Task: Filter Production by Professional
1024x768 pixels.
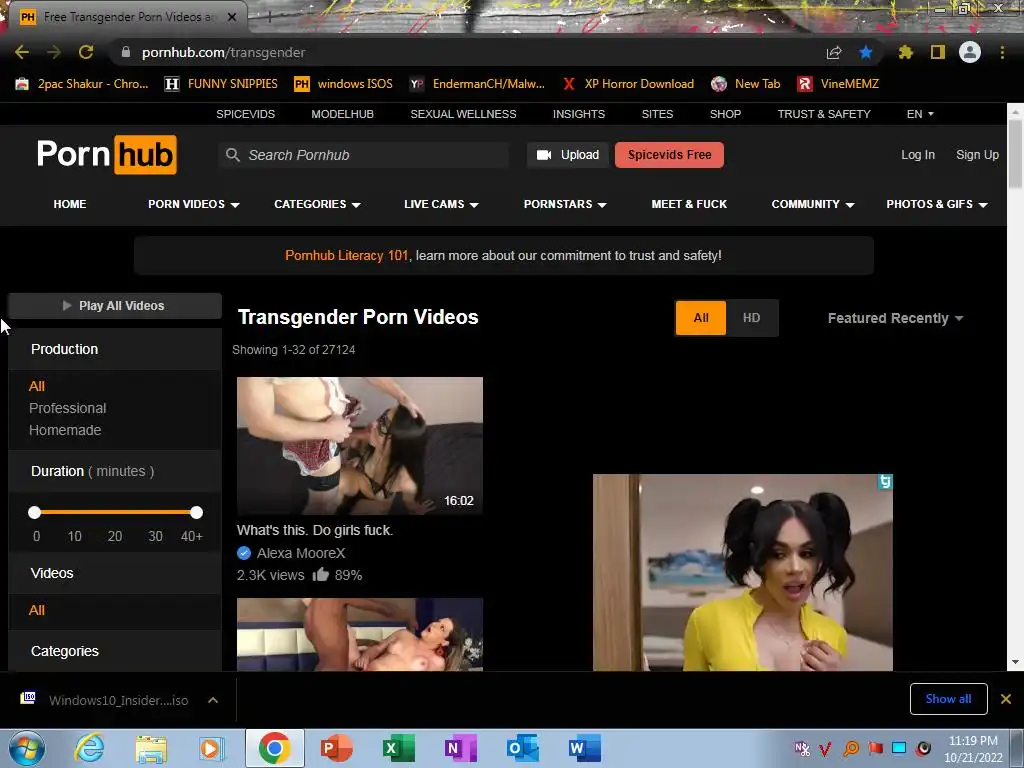Action: [x=67, y=408]
